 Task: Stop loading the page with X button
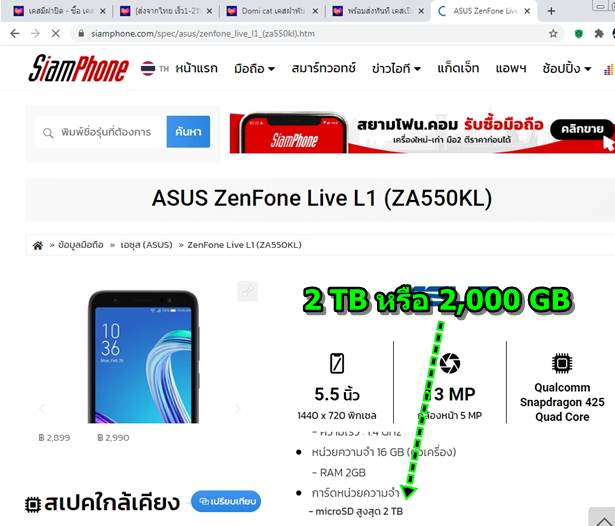tap(56, 34)
